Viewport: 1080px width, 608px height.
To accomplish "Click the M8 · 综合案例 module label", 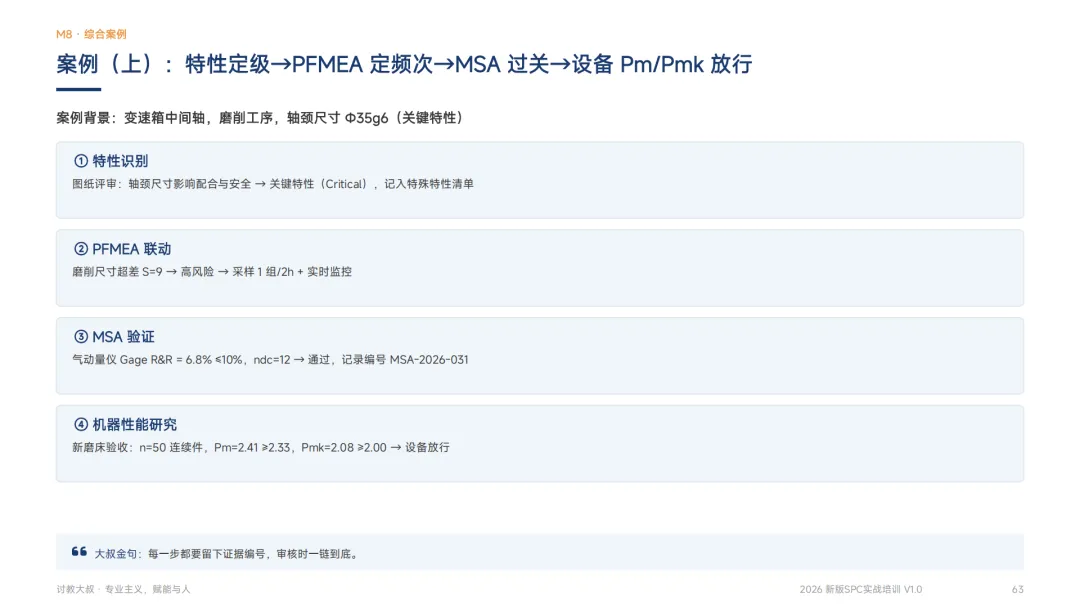I will click(91, 34).
